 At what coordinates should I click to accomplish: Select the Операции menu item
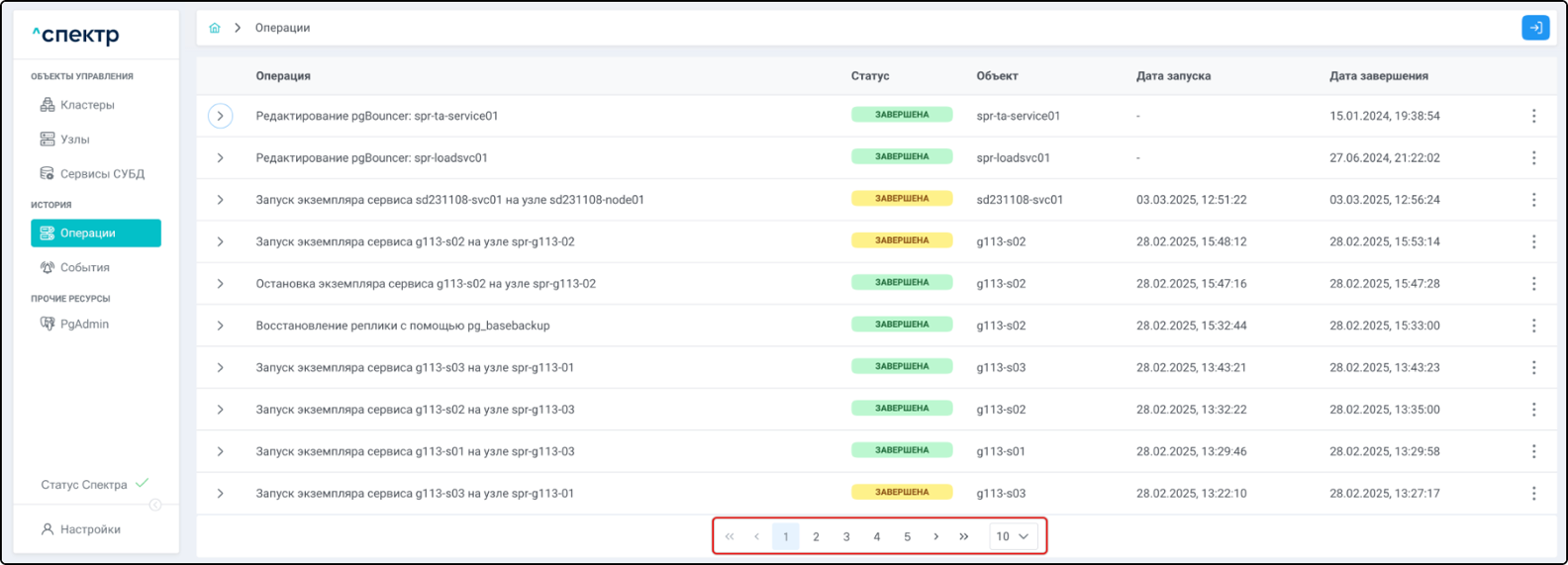[96, 233]
